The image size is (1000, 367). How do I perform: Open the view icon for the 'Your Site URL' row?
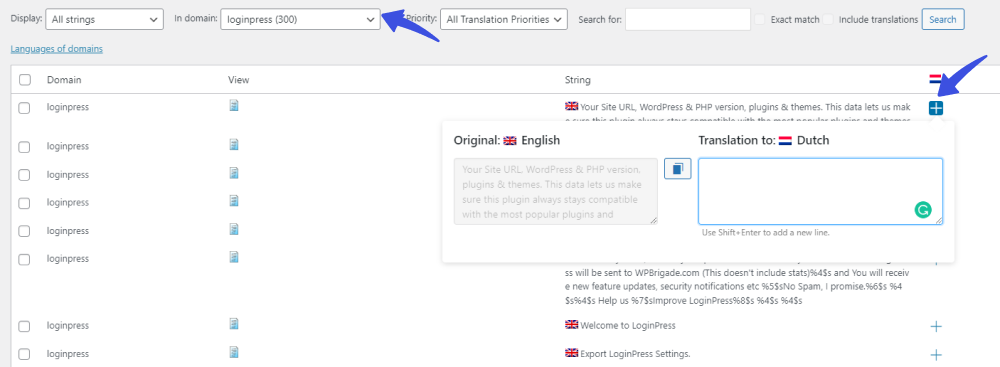coord(234,105)
